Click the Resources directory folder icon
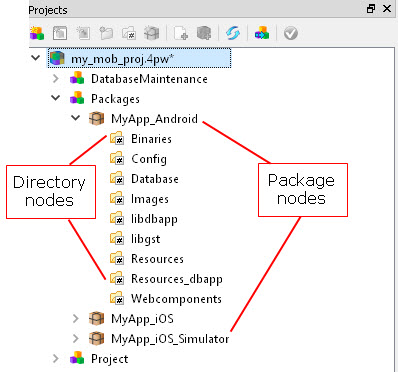Viewport: 398px width, 372px height. (x=117, y=258)
